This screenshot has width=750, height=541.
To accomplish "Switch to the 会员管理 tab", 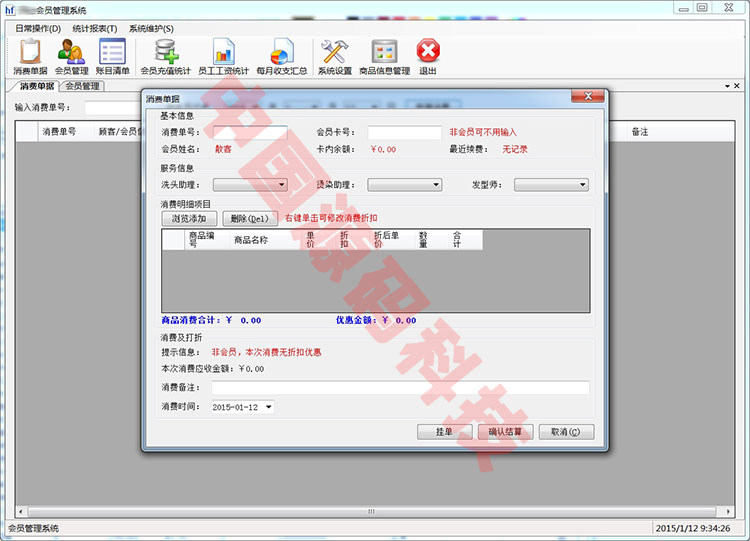I will (82, 86).
